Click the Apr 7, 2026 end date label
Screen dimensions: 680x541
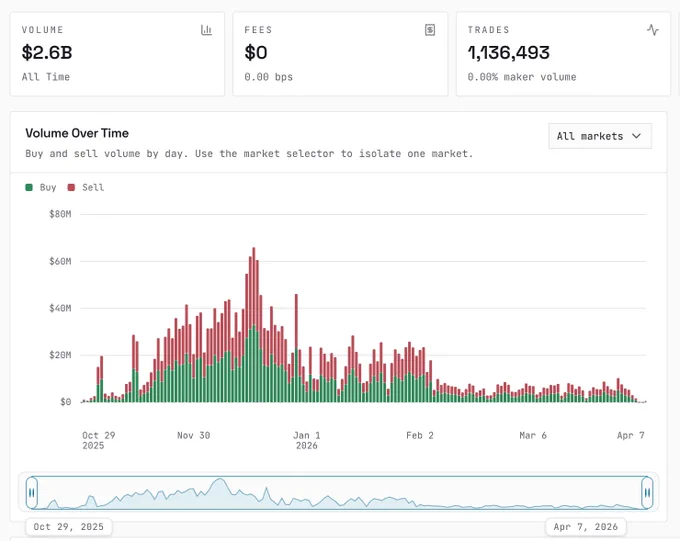pyautogui.click(x=585, y=527)
